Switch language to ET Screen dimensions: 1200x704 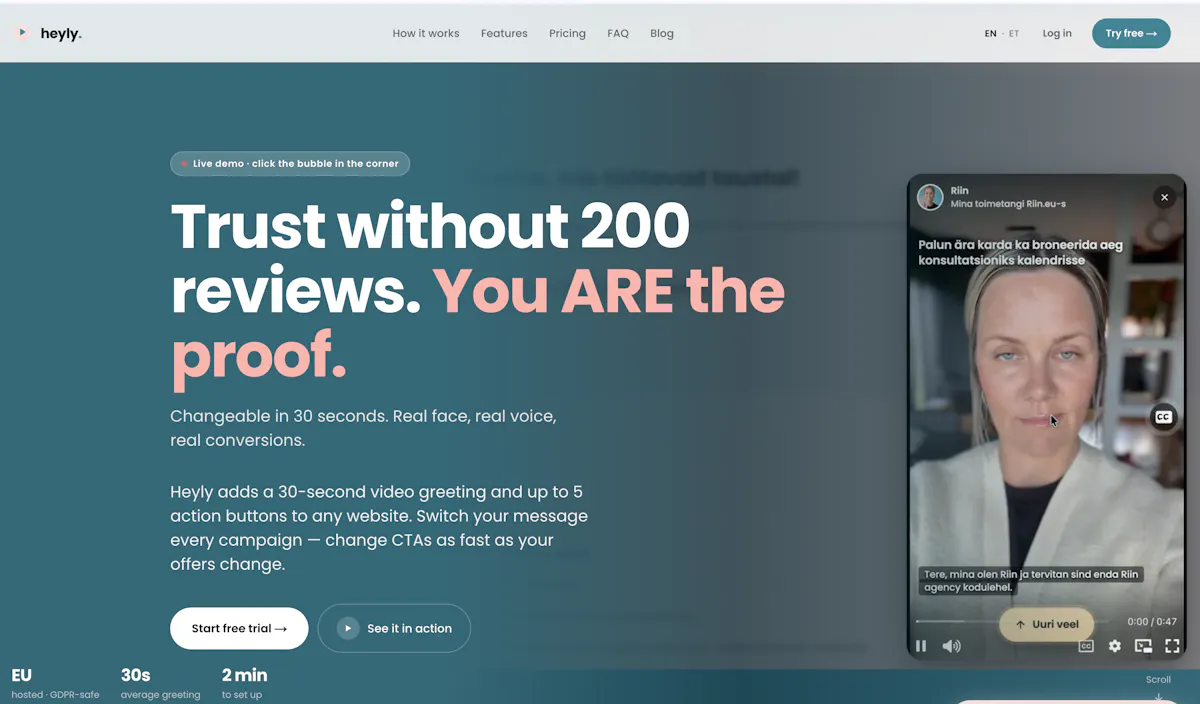click(1014, 33)
